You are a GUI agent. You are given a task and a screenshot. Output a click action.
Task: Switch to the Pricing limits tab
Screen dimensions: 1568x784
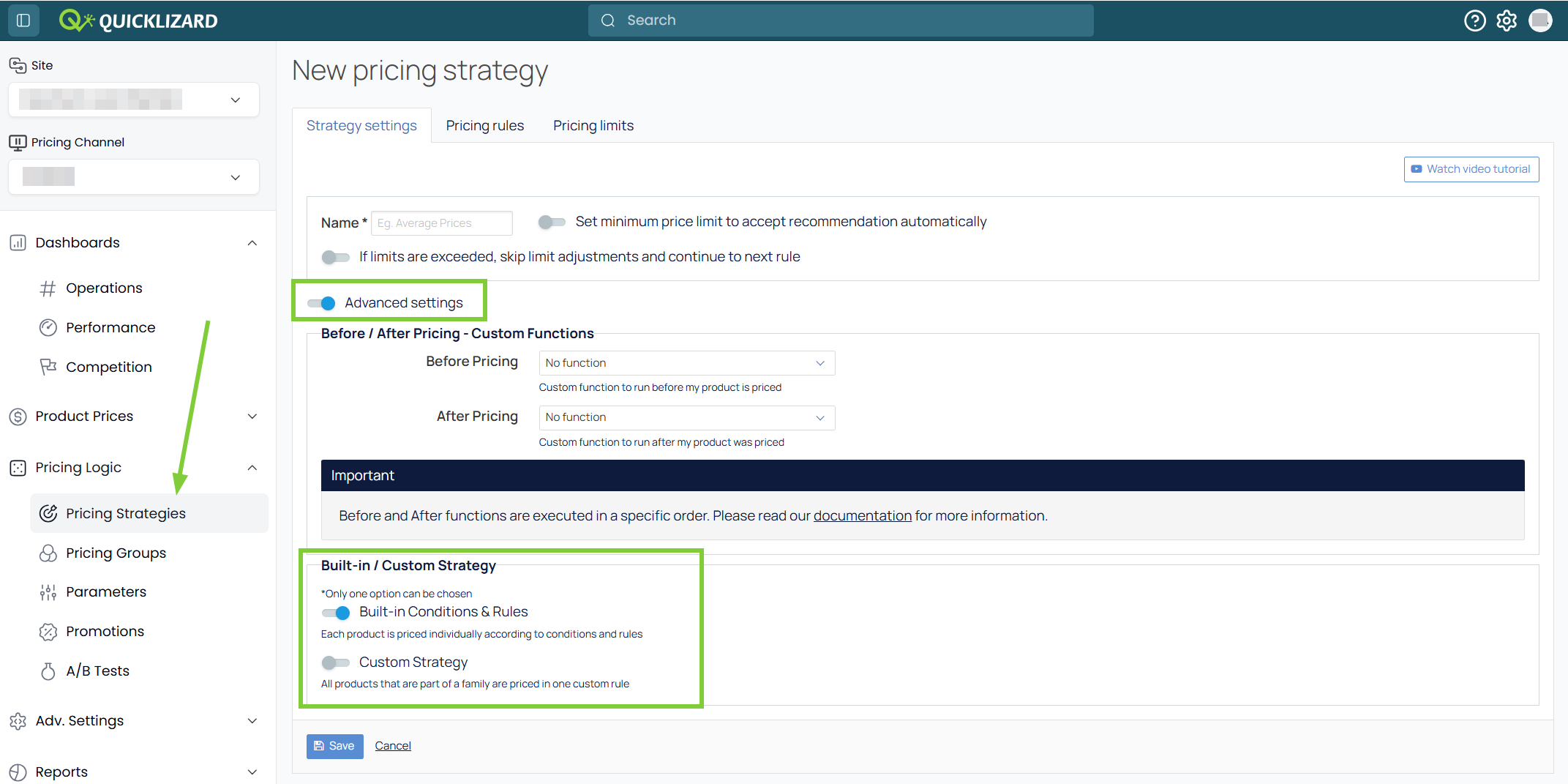(x=593, y=125)
